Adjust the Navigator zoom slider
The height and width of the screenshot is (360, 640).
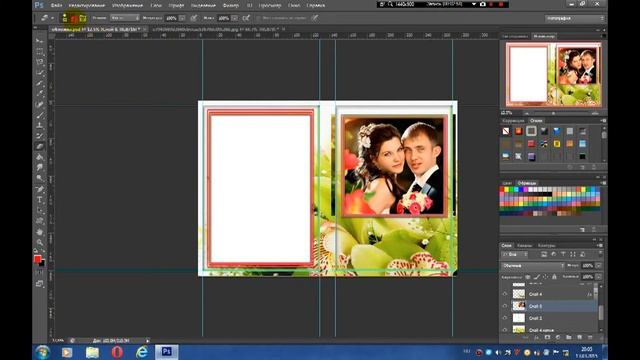[x=553, y=113]
